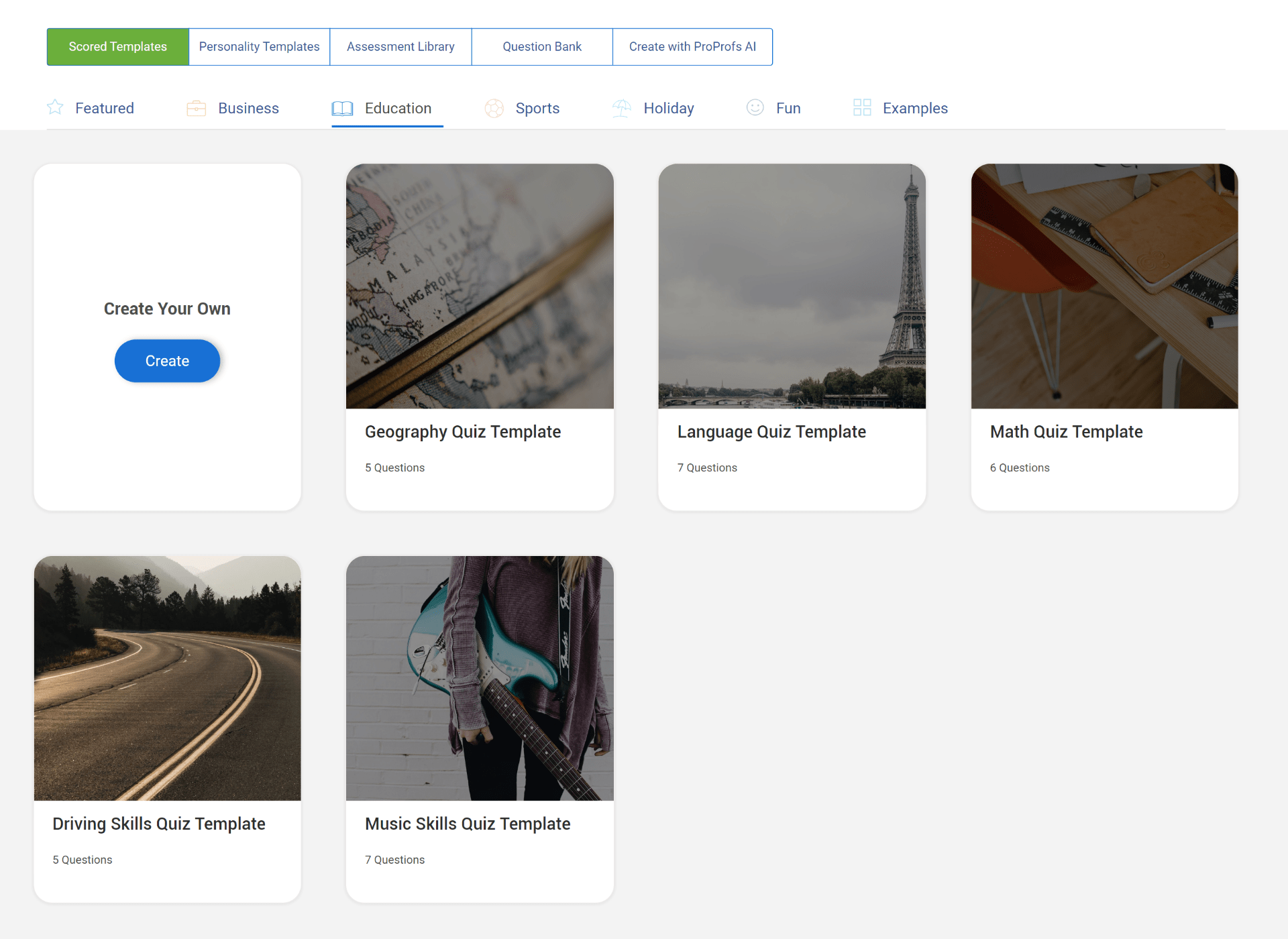Viewport: 1288px width, 939px height.
Task: Click the Driving Skills road thumbnail
Action: pos(168,678)
